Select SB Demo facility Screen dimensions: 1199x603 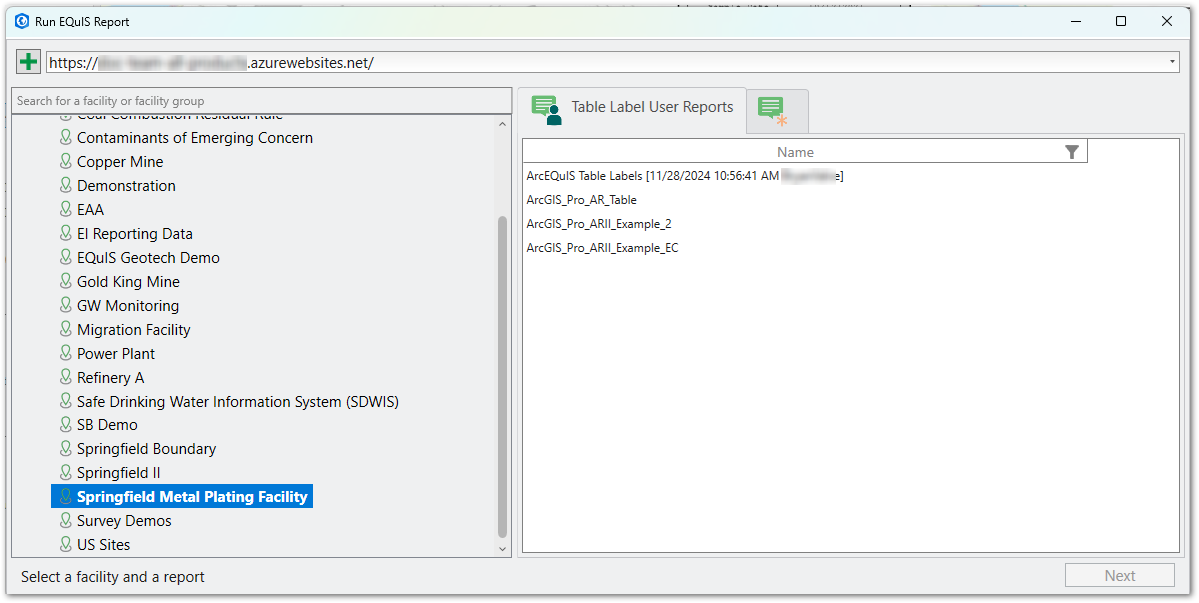click(x=107, y=425)
